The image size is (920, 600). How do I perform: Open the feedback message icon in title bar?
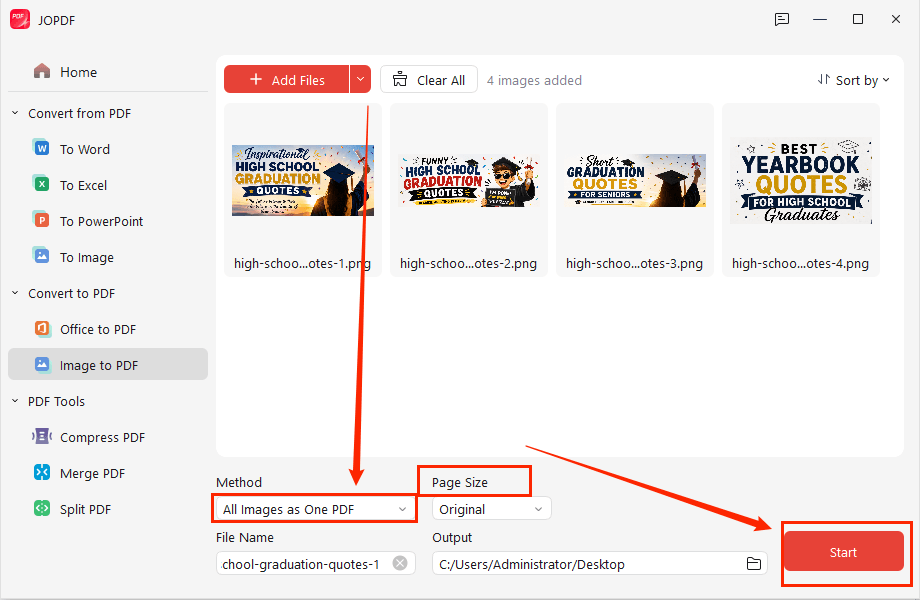(782, 19)
